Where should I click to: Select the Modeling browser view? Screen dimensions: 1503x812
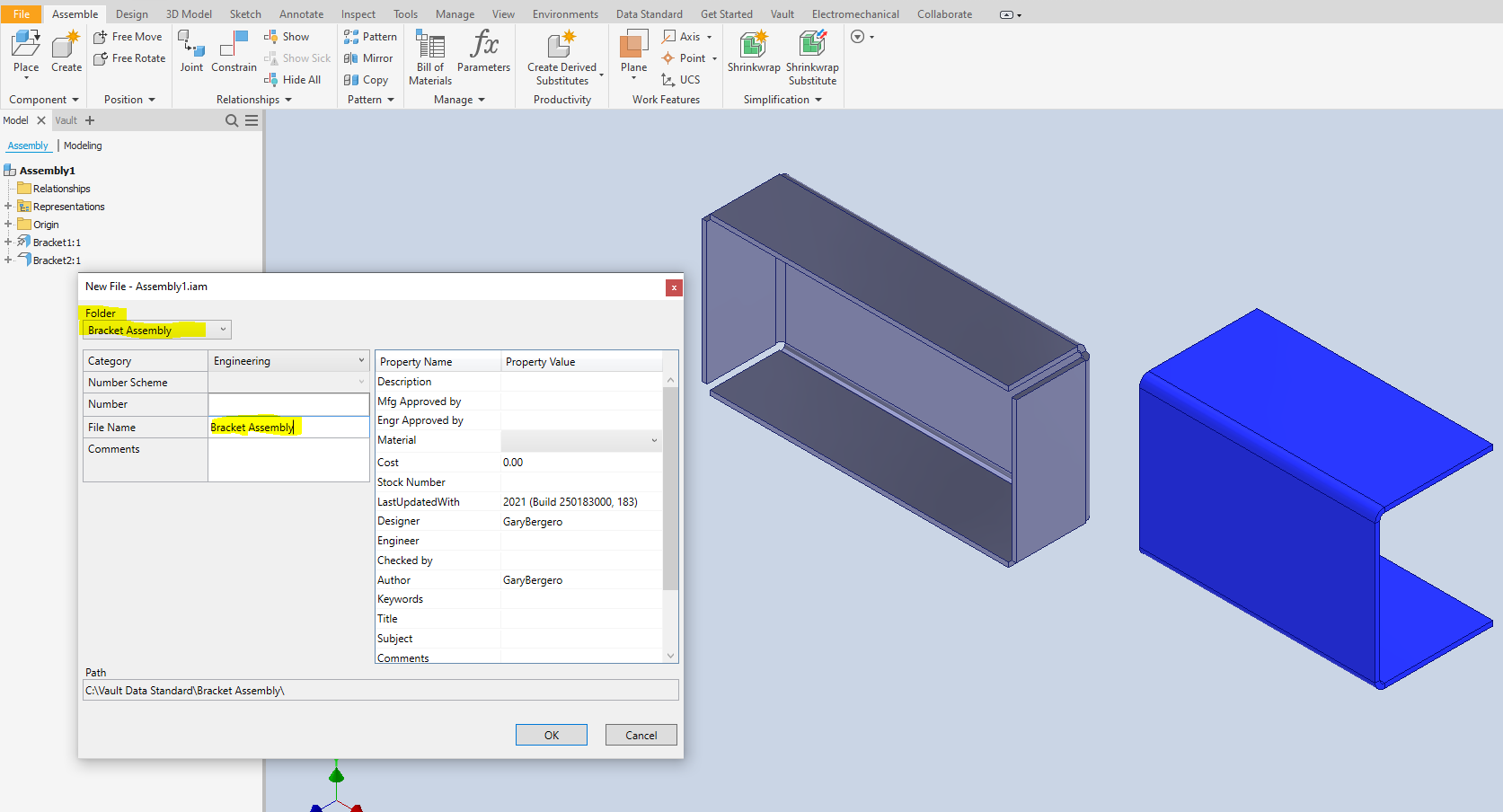click(x=83, y=146)
